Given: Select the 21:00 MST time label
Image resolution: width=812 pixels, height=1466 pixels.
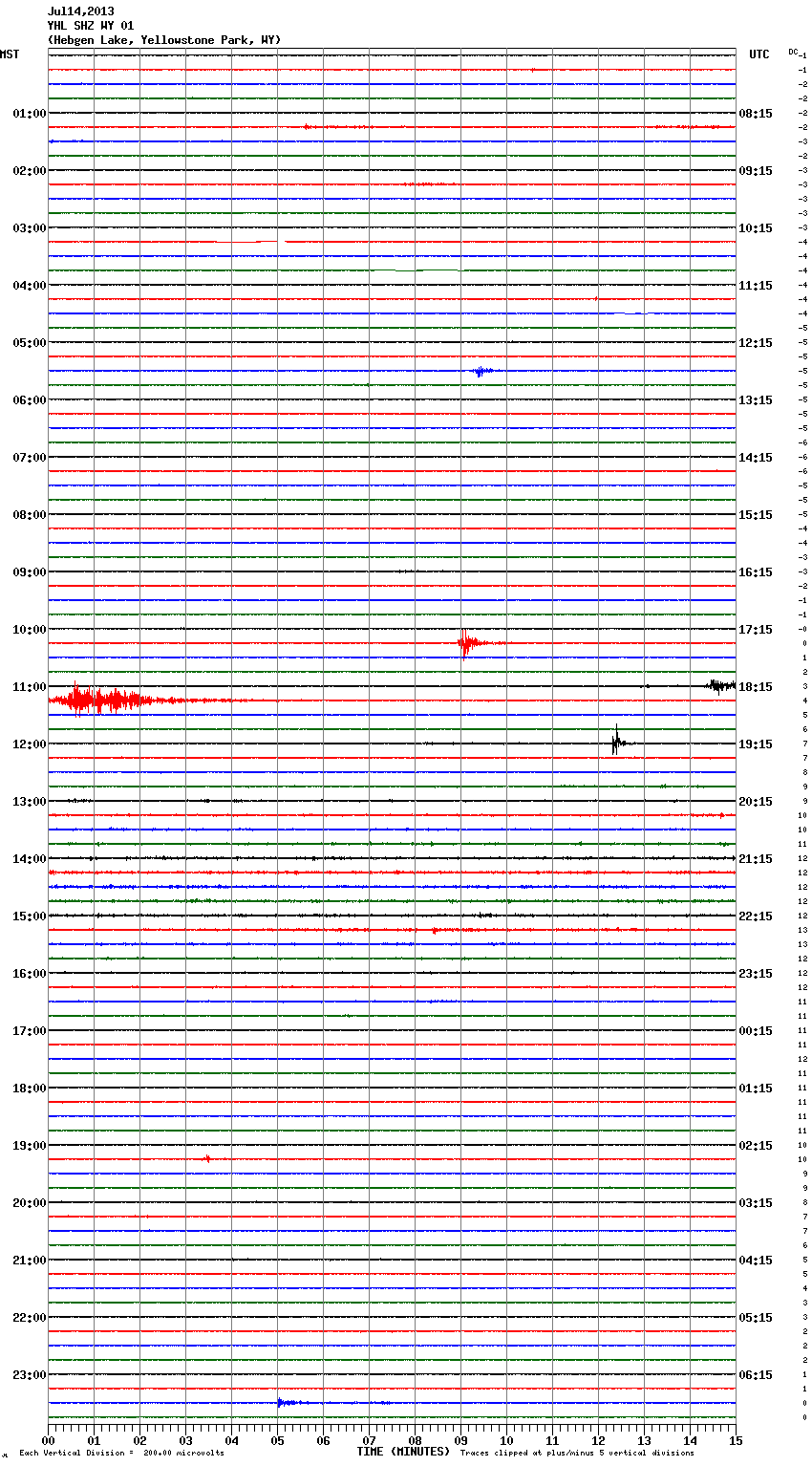Looking at the screenshot, I should click(x=29, y=1261).
